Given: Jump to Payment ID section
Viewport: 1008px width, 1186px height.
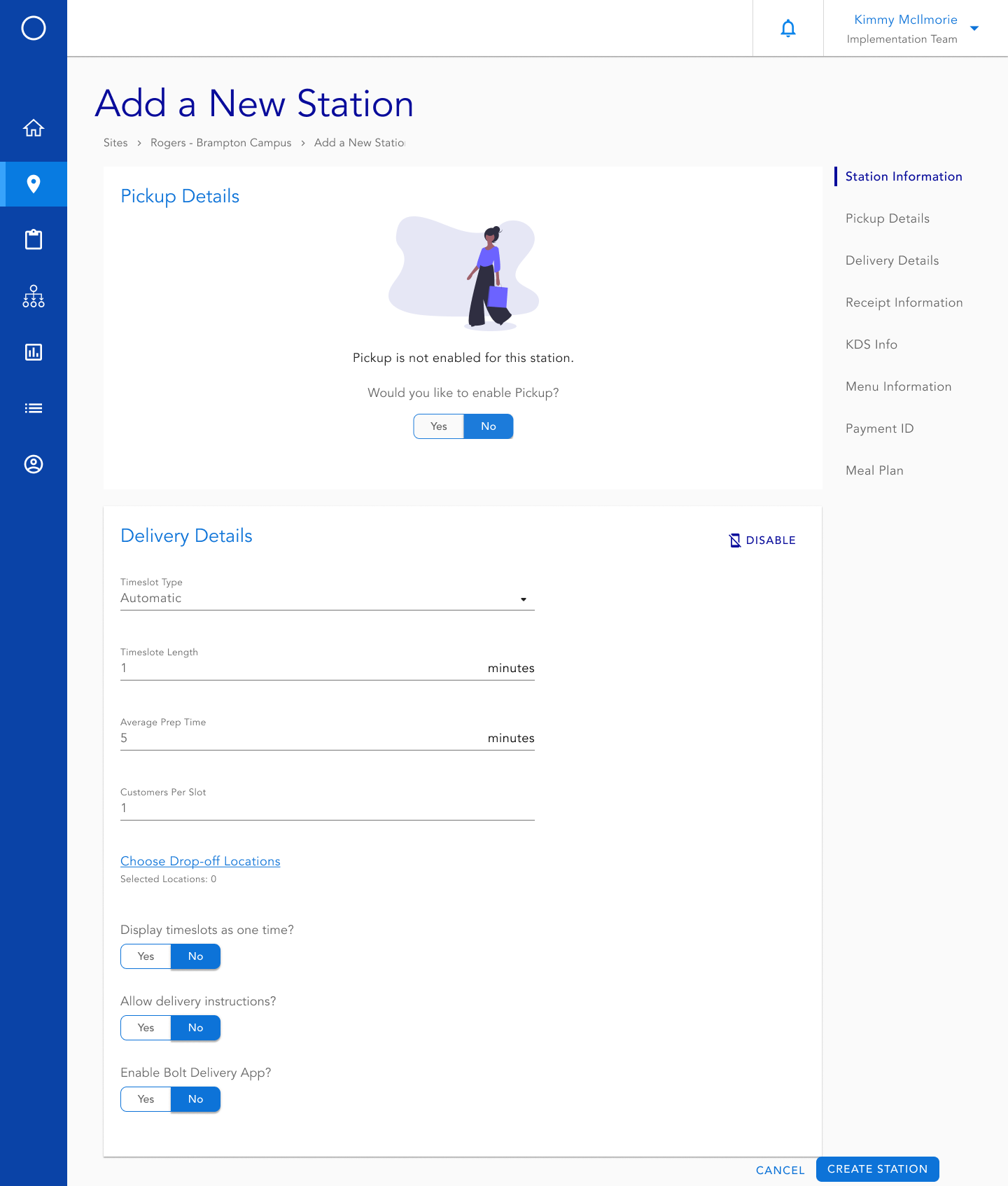Looking at the screenshot, I should (x=880, y=428).
